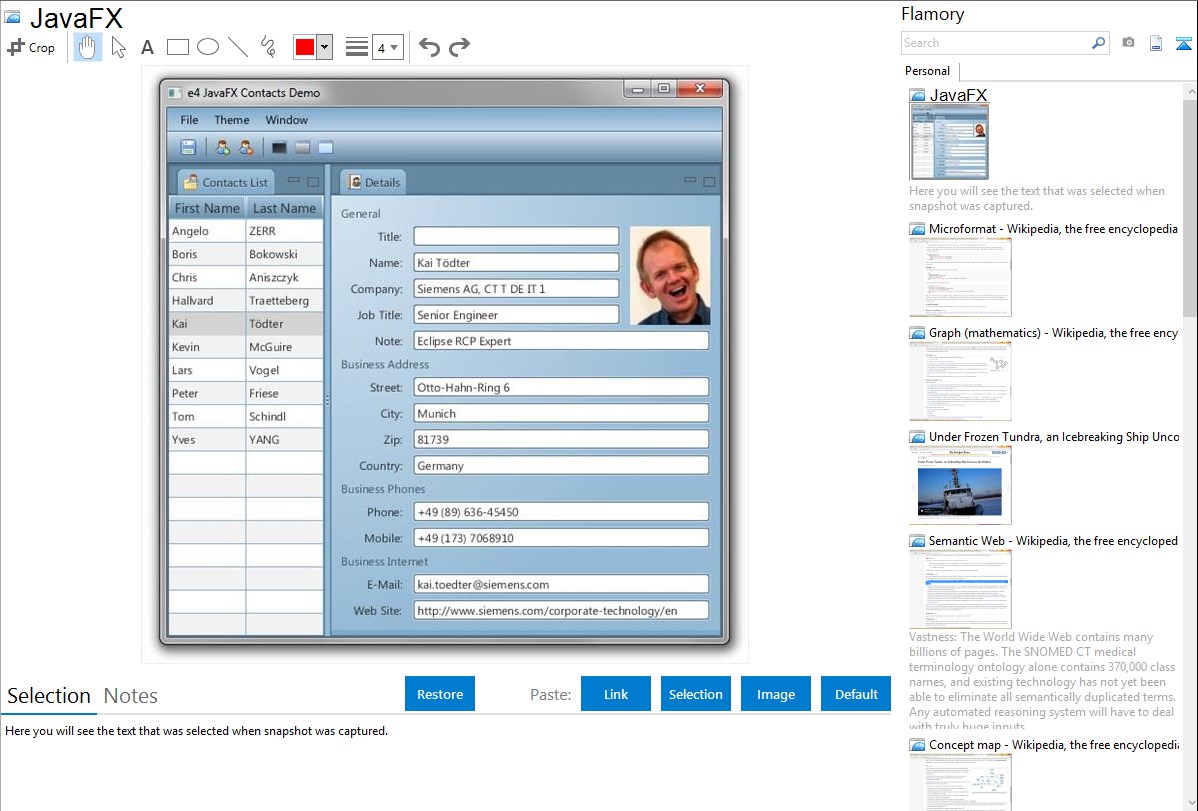Select contact row Lars Vogel

coord(246,370)
